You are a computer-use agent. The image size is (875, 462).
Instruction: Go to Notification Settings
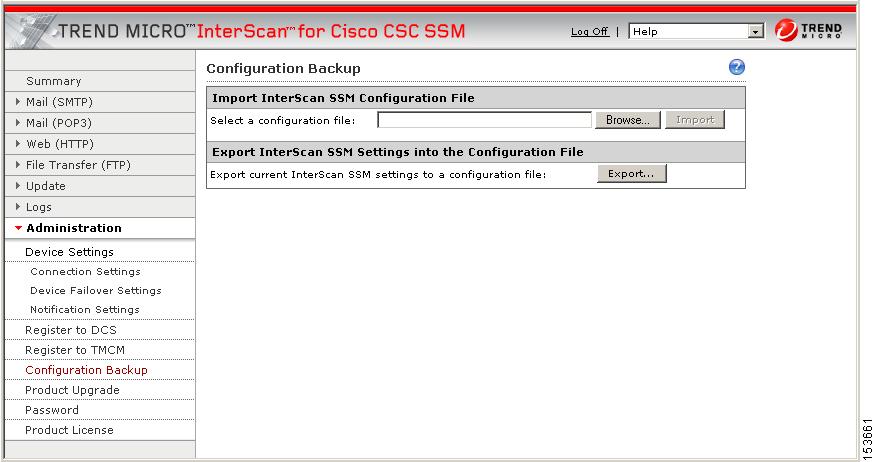pyautogui.click(x=85, y=310)
